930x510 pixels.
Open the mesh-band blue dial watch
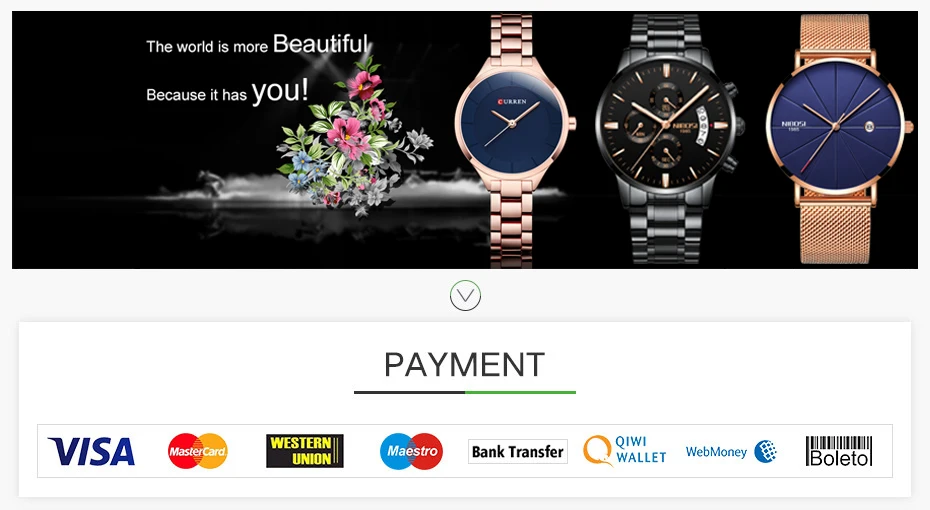[837, 140]
